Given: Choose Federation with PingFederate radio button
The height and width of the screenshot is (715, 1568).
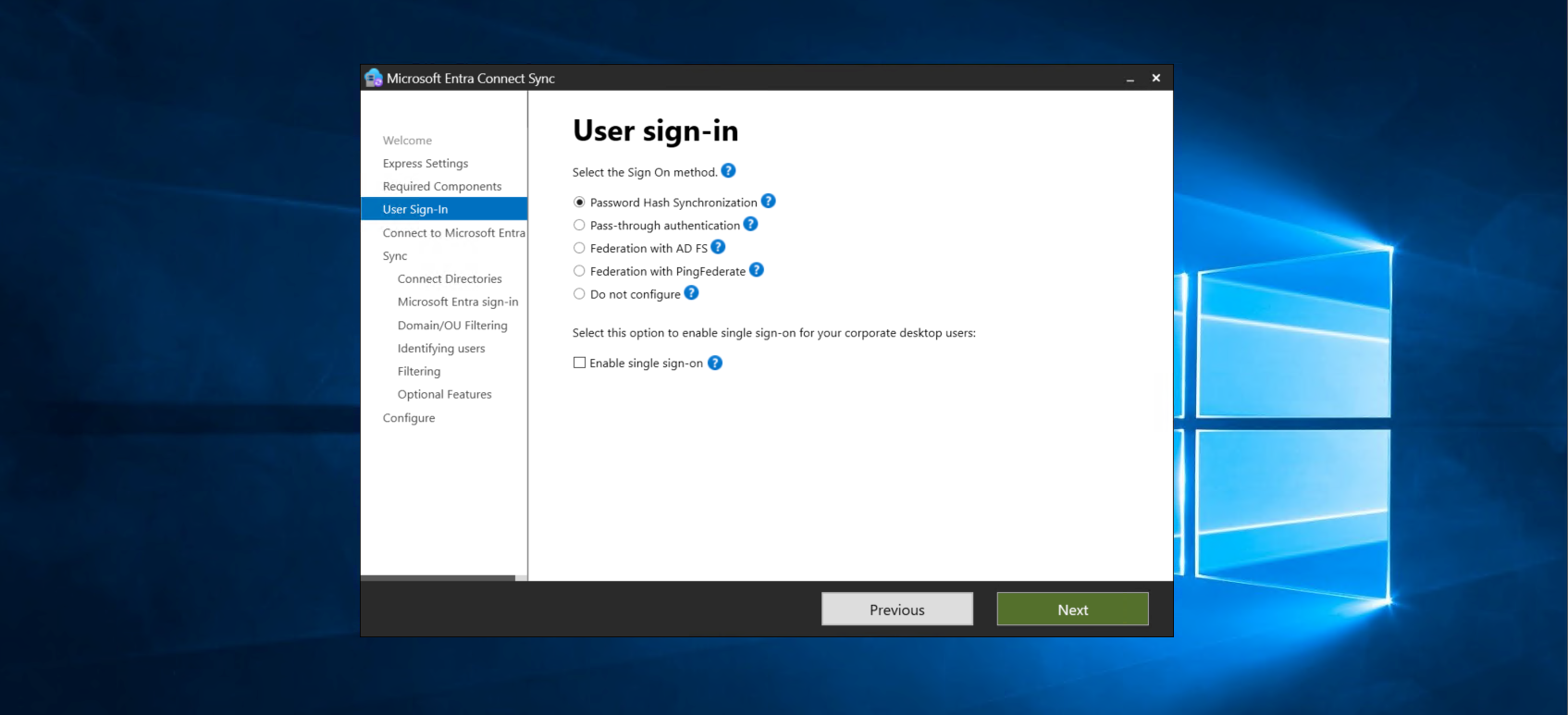Looking at the screenshot, I should (x=579, y=271).
